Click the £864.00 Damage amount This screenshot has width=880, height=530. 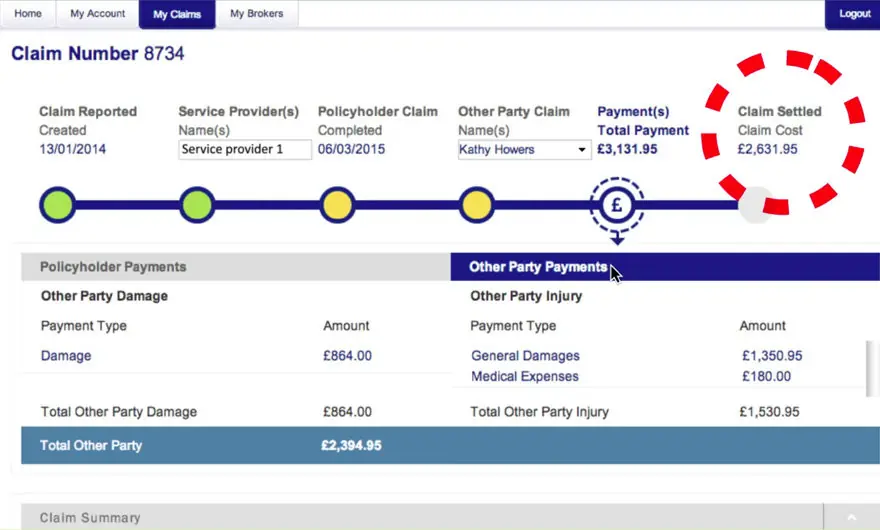[347, 356]
